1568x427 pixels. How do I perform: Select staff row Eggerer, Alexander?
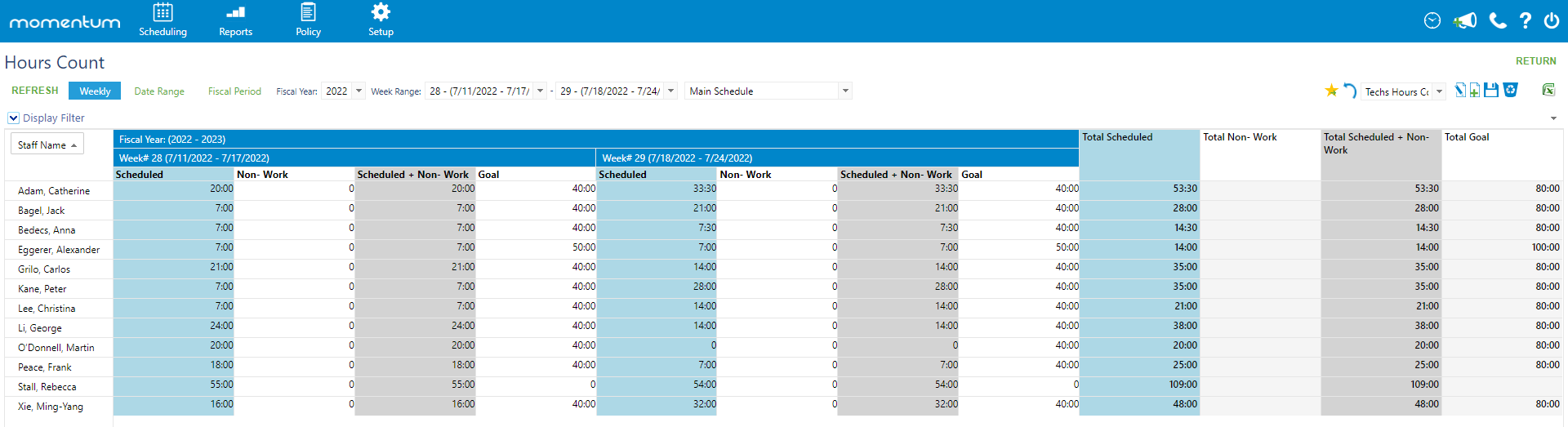59,249
